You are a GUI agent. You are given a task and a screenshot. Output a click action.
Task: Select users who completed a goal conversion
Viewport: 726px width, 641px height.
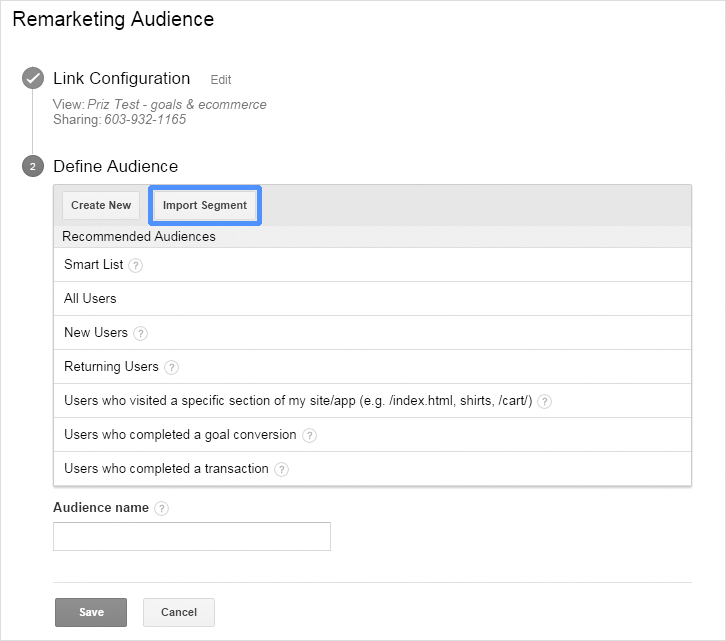[x=180, y=435]
